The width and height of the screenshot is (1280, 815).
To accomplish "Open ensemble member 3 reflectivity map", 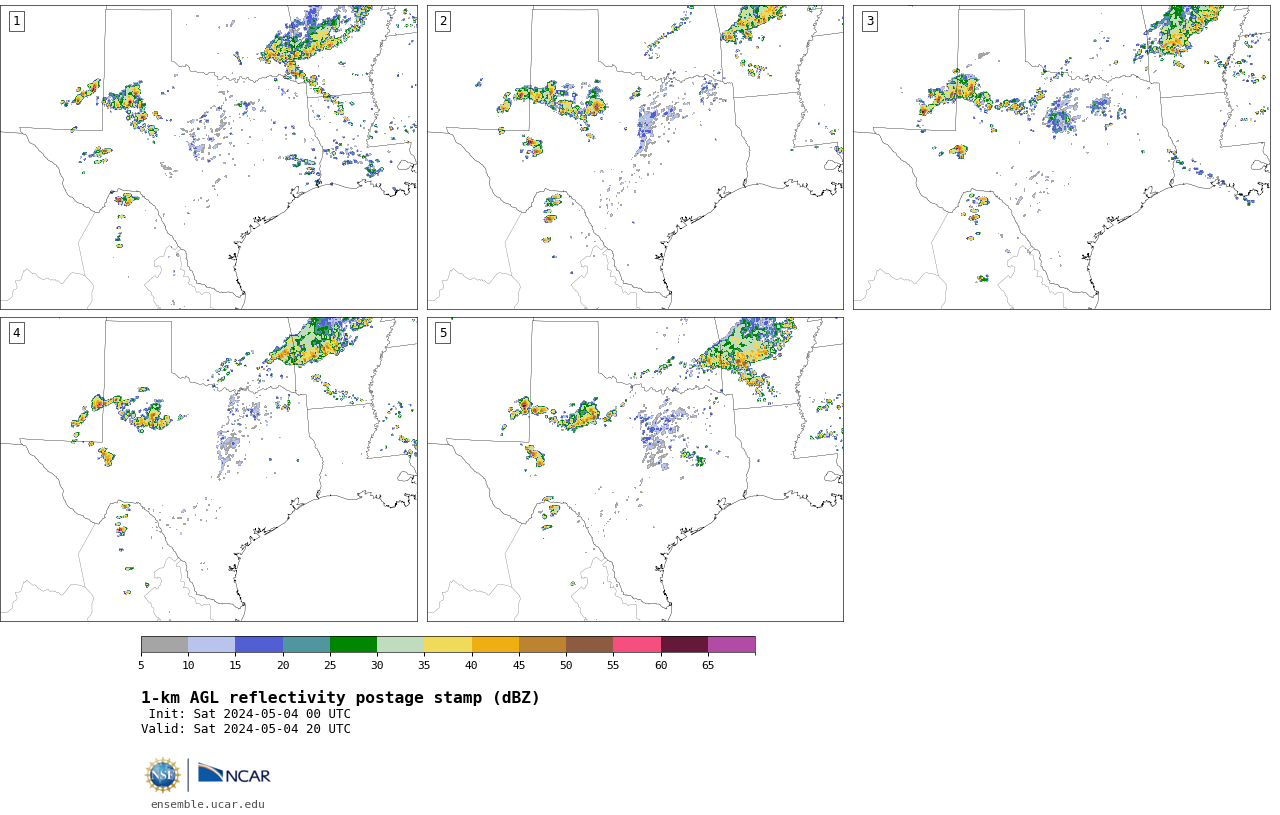I will (x=1062, y=157).
